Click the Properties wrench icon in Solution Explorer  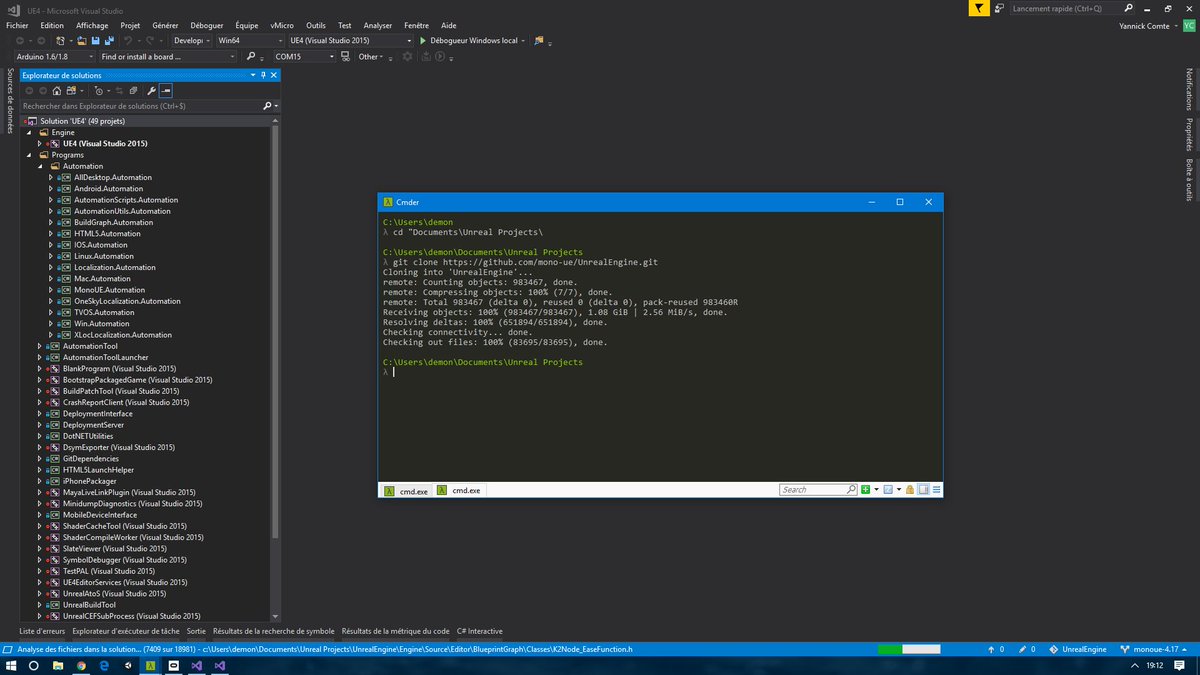[x=151, y=91]
